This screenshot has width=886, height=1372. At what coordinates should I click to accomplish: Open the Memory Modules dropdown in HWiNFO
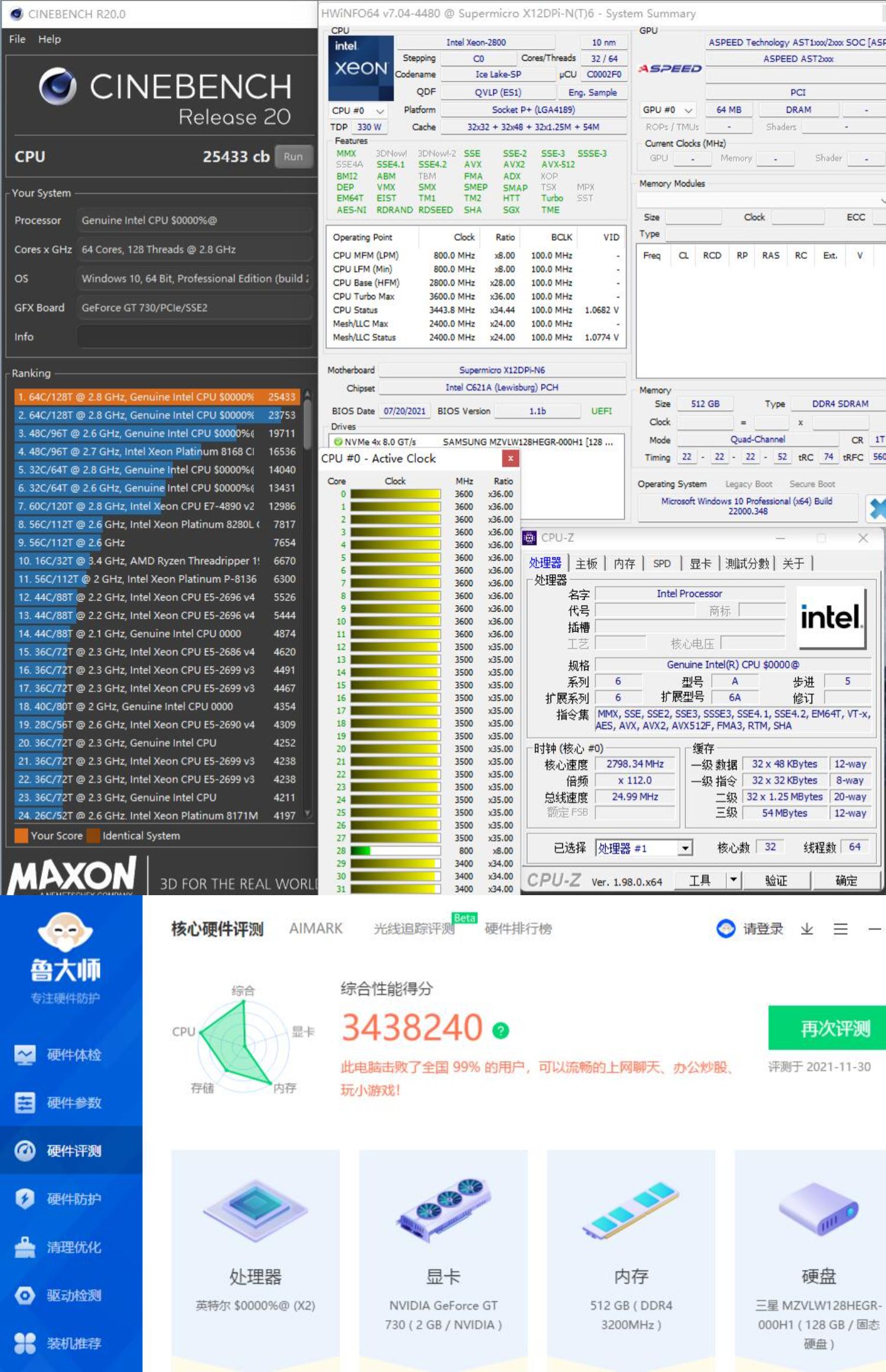761,200
